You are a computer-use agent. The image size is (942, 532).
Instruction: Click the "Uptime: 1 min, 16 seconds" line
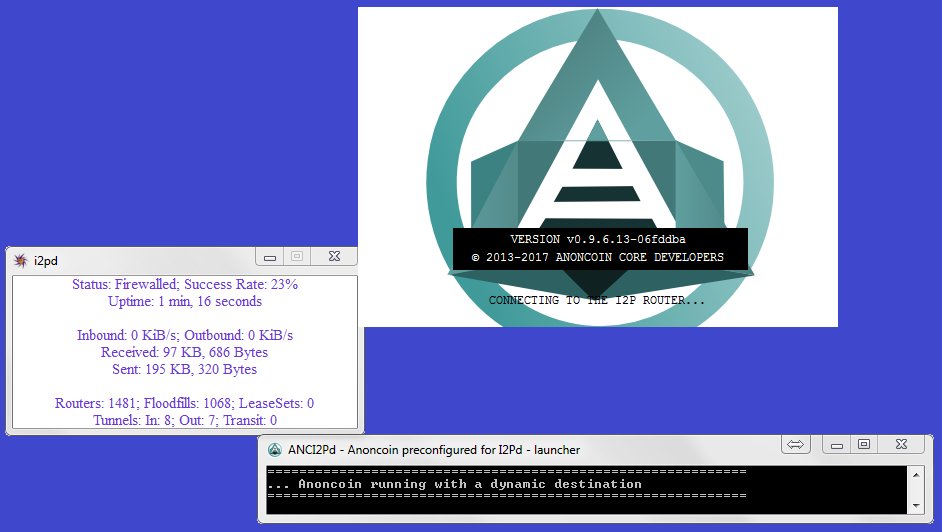click(x=185, y=301)
